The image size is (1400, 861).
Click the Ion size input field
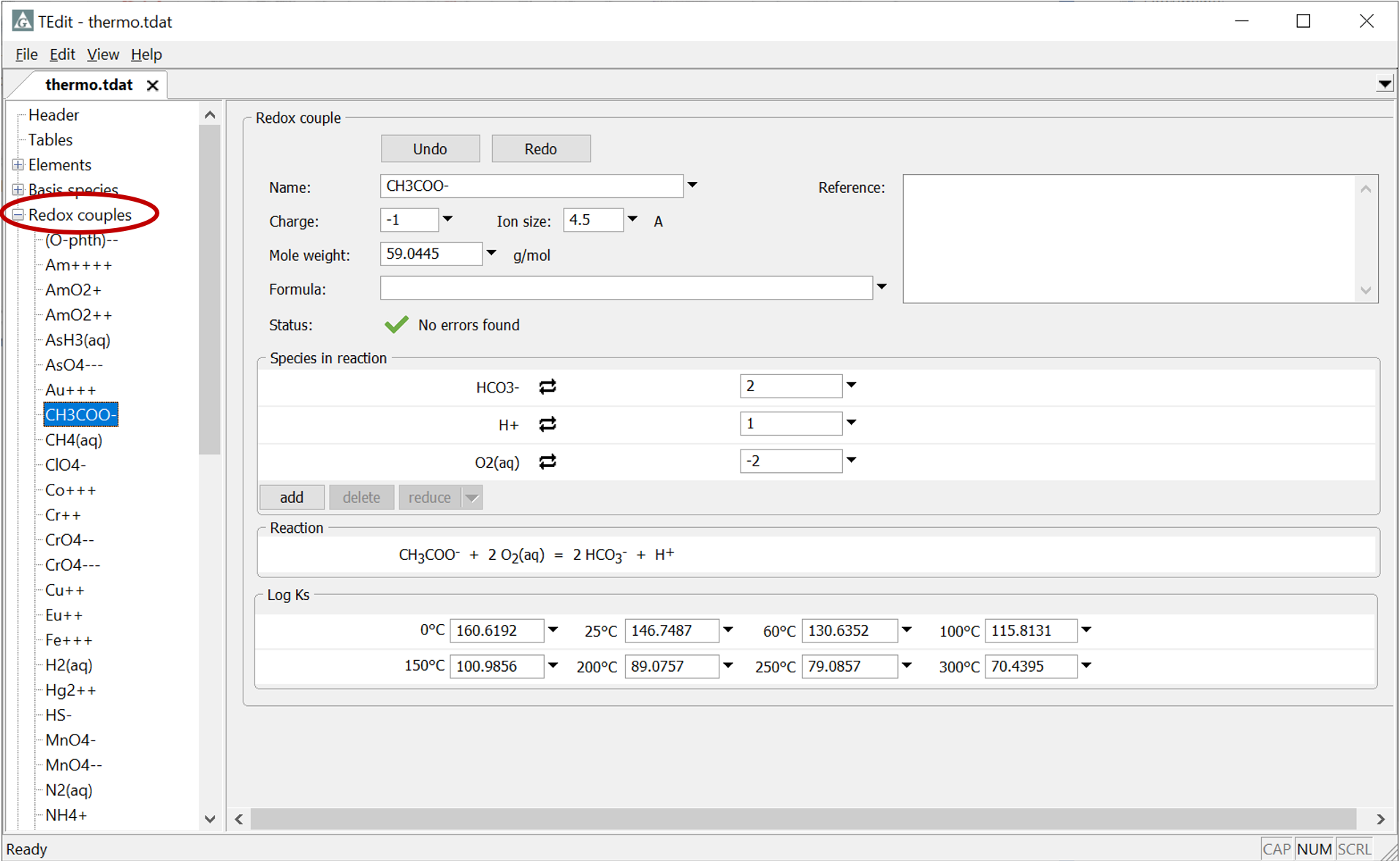[593, 220]
